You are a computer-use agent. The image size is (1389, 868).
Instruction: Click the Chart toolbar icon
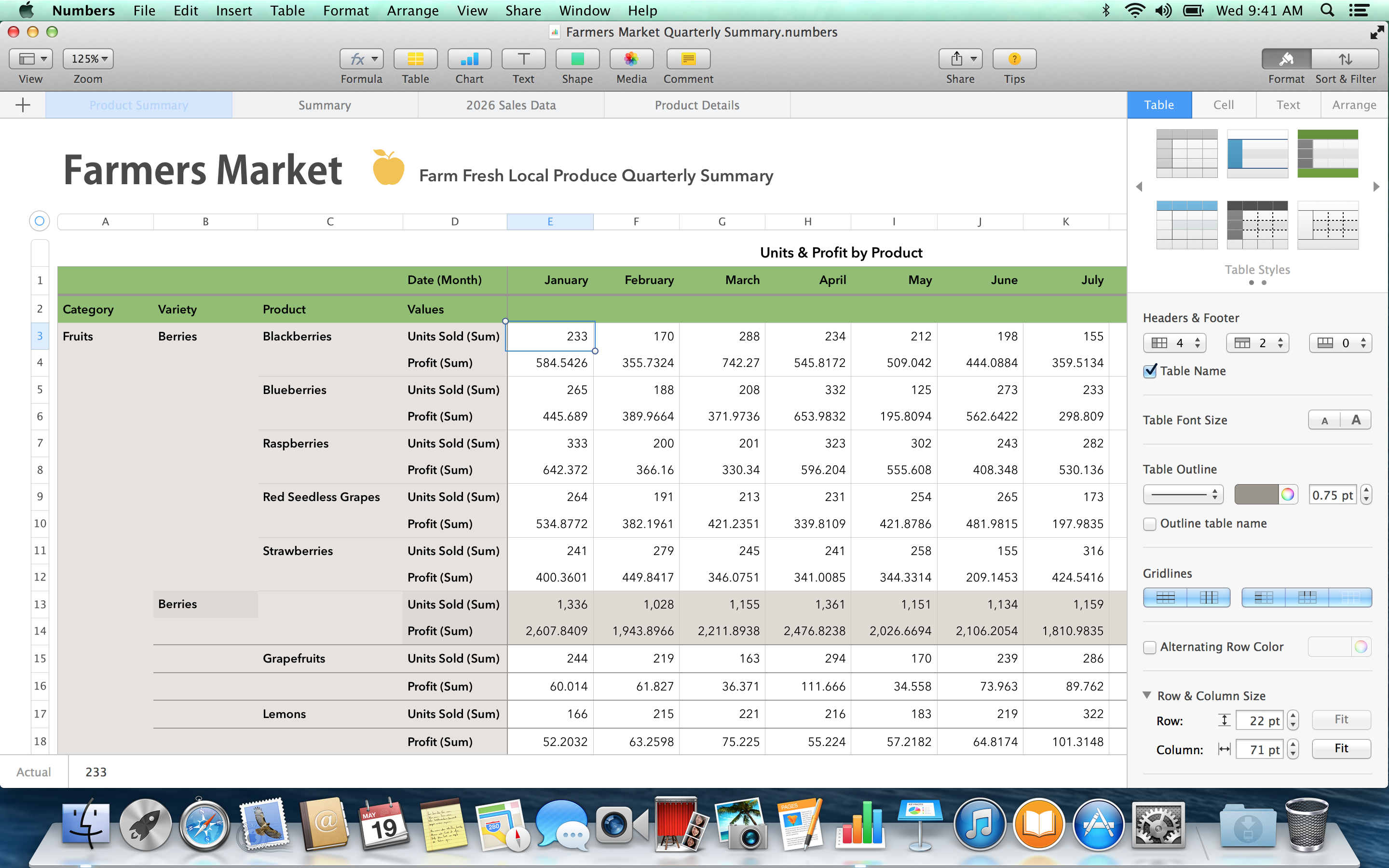pos(469,59)
